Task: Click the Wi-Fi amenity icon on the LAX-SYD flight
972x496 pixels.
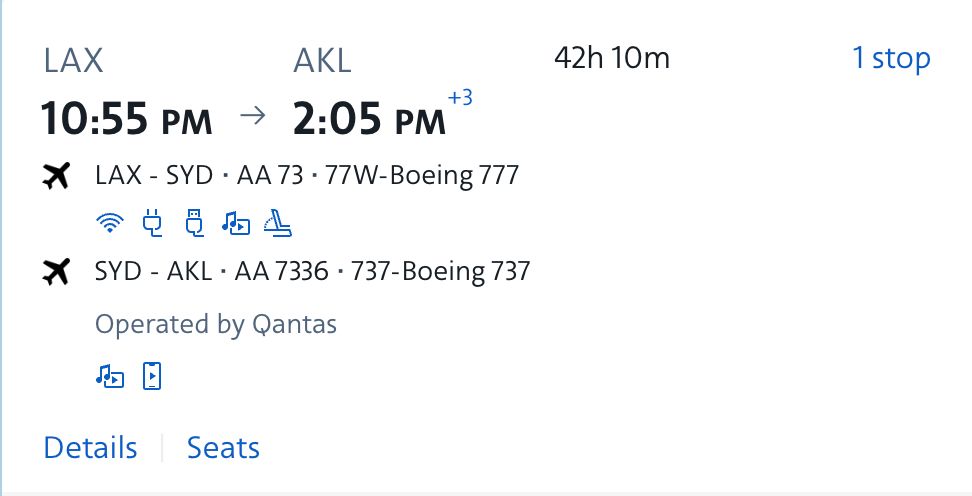Action: tap(111, 224)
